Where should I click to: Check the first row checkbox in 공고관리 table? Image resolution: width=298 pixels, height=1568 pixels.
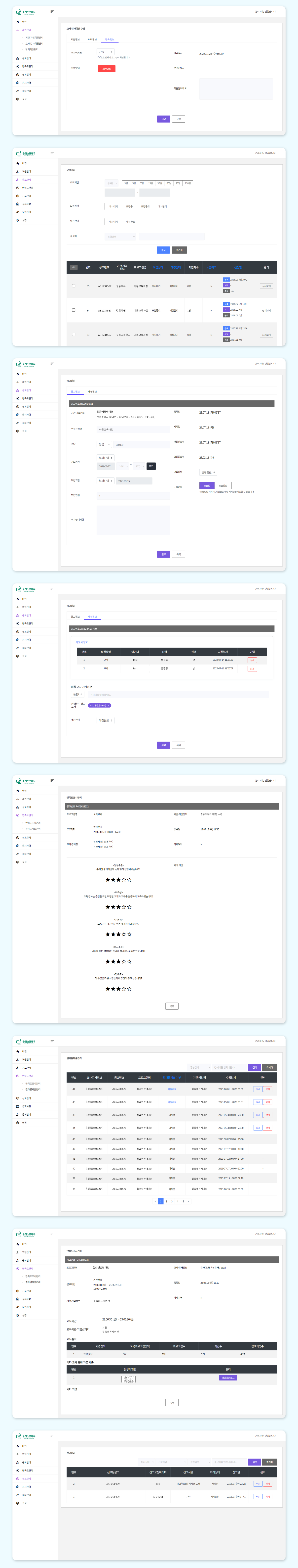coord(74,285)
